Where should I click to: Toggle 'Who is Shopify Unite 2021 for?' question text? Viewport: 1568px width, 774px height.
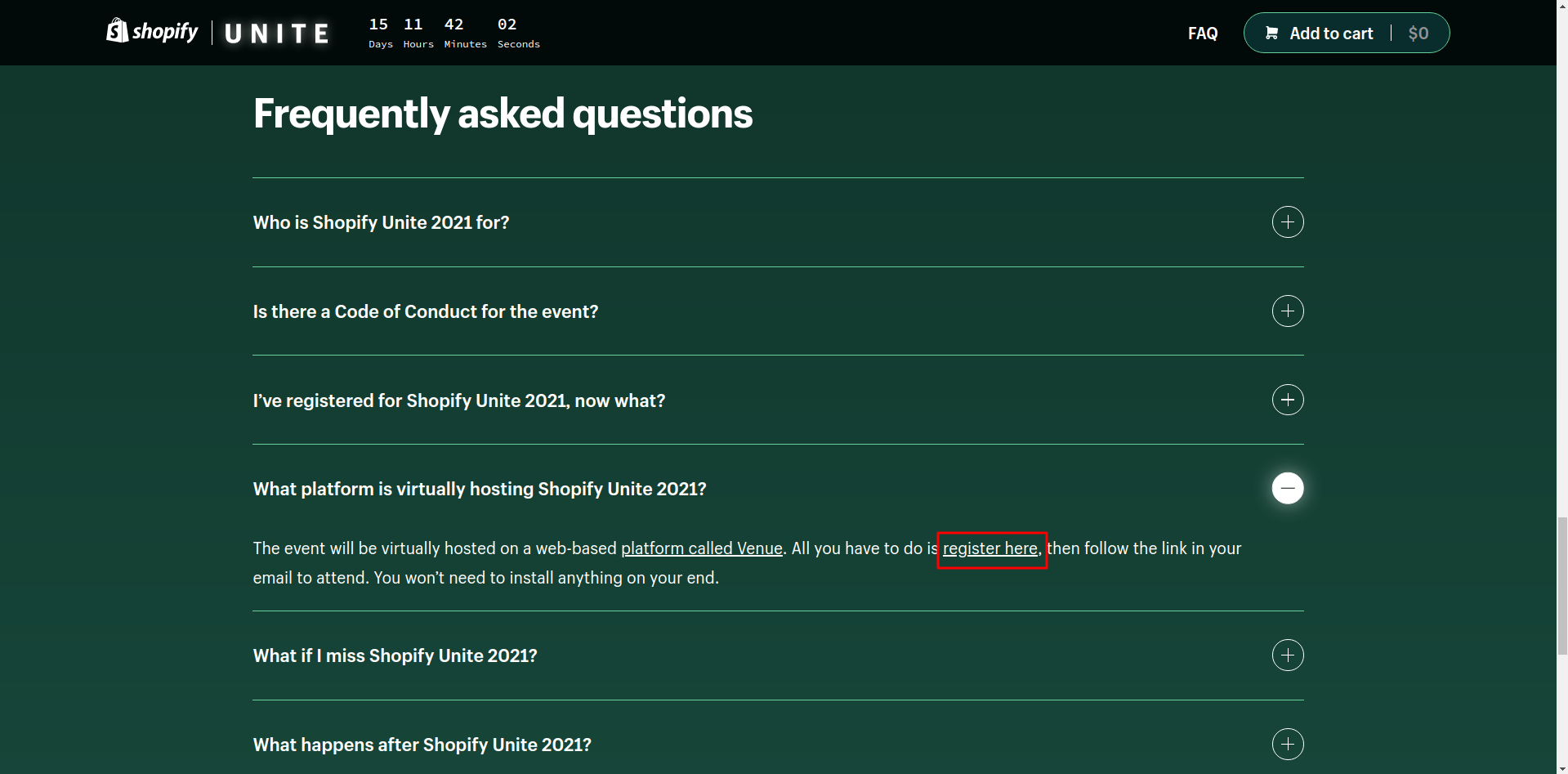coord(381,222)
